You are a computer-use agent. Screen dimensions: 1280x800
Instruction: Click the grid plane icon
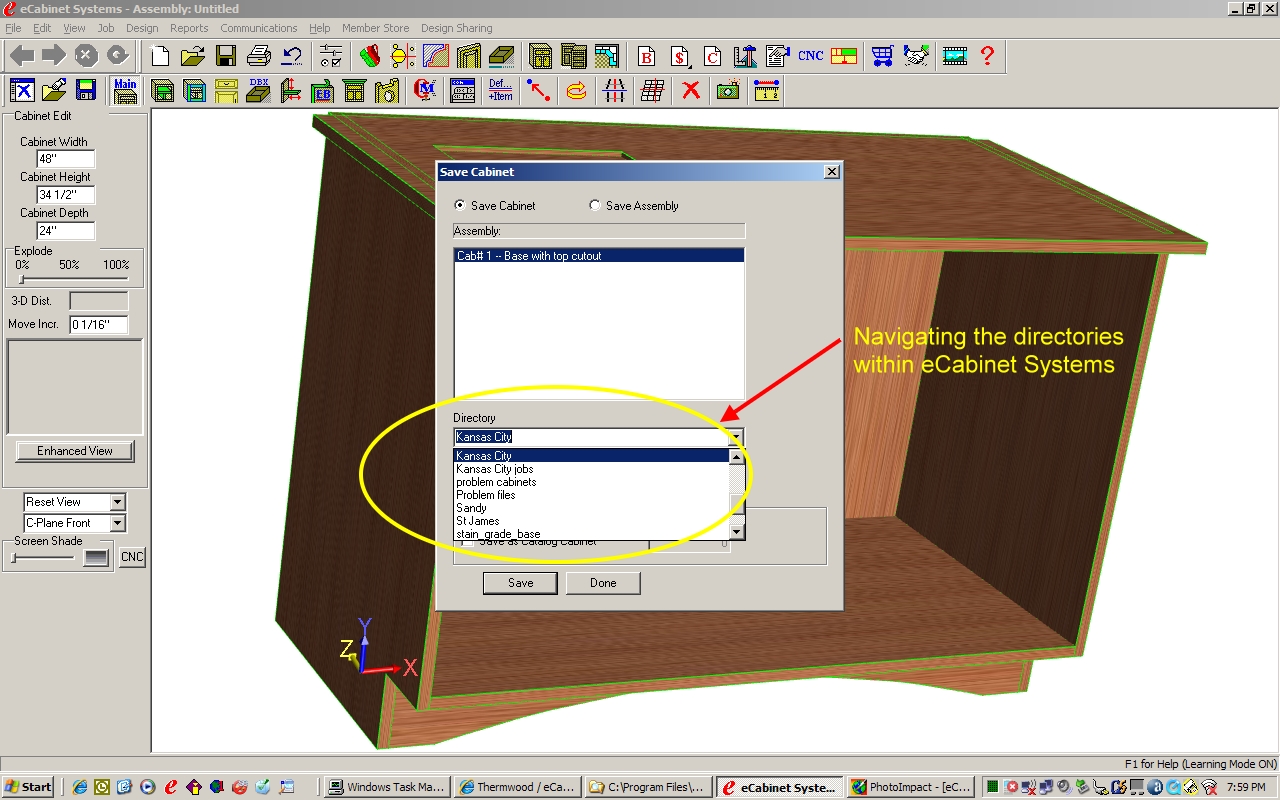click(x=653, y=91)
